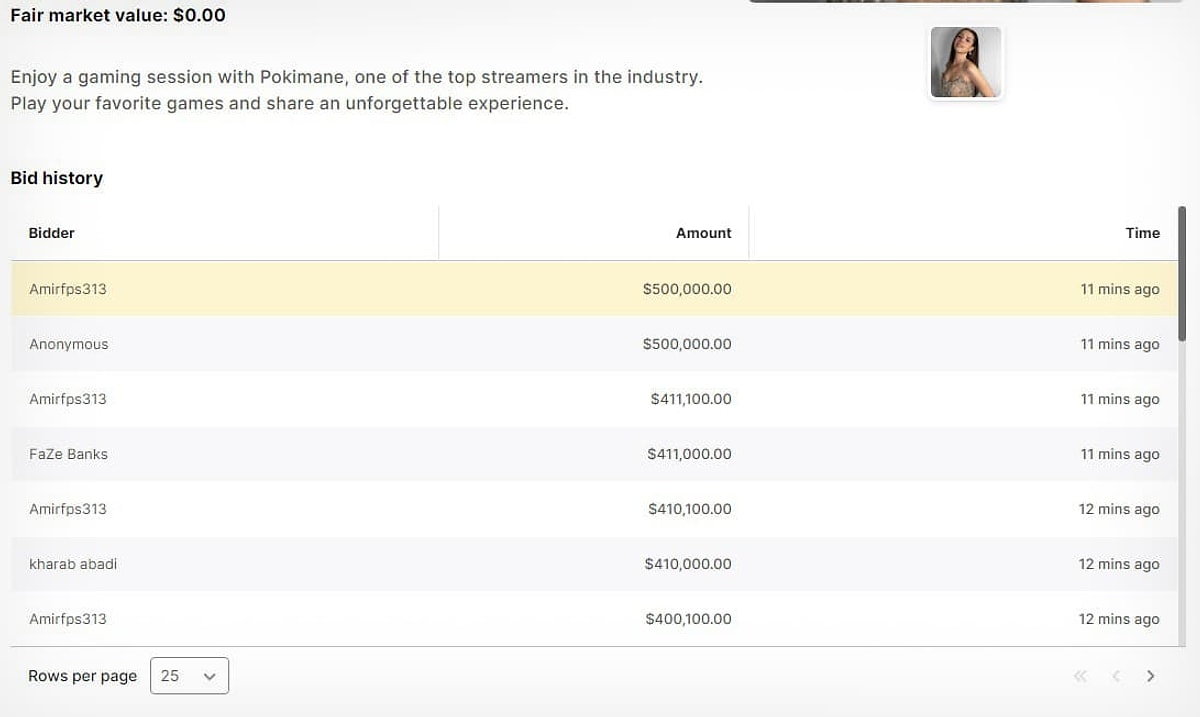Open the Pokimane photo thumbnail
The height and width of the screenshot is (717, 1200).
tap(966, 62)
